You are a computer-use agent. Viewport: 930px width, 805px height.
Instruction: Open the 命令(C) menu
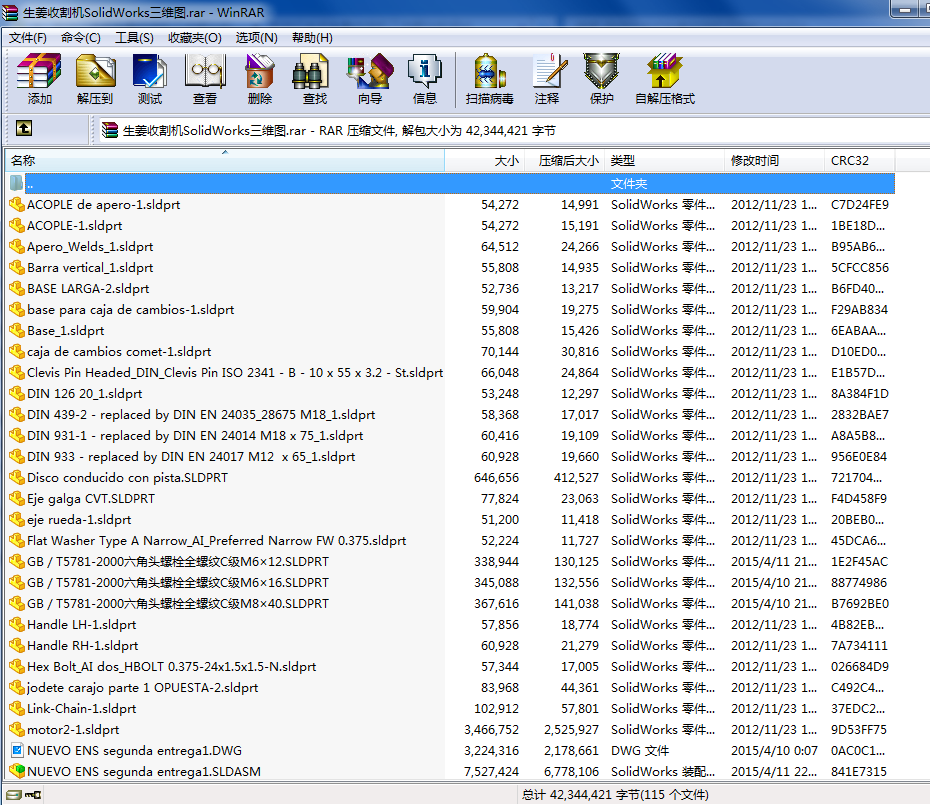coord(81,37)
